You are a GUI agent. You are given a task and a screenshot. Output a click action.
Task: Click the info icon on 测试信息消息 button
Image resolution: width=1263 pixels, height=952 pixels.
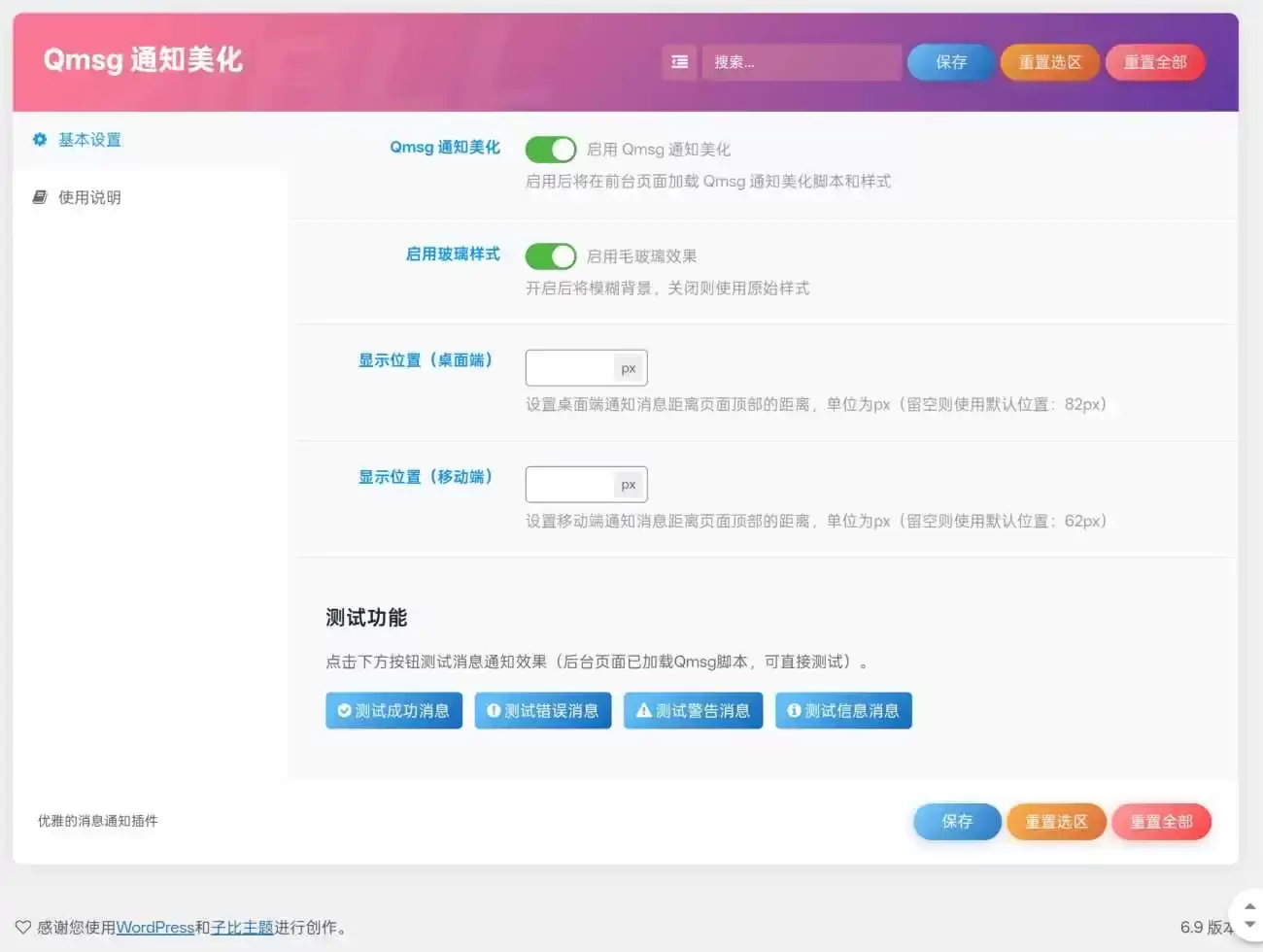click(794, 710)
